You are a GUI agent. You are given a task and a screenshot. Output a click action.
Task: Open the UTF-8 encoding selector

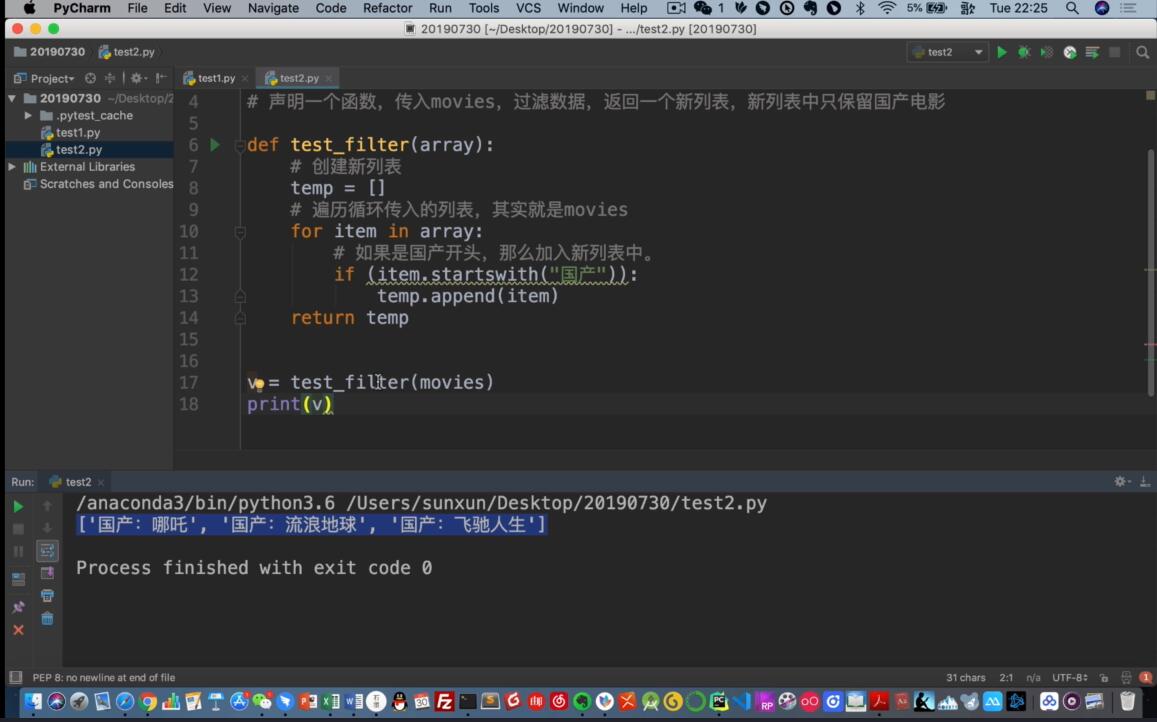pos(1069,678)
